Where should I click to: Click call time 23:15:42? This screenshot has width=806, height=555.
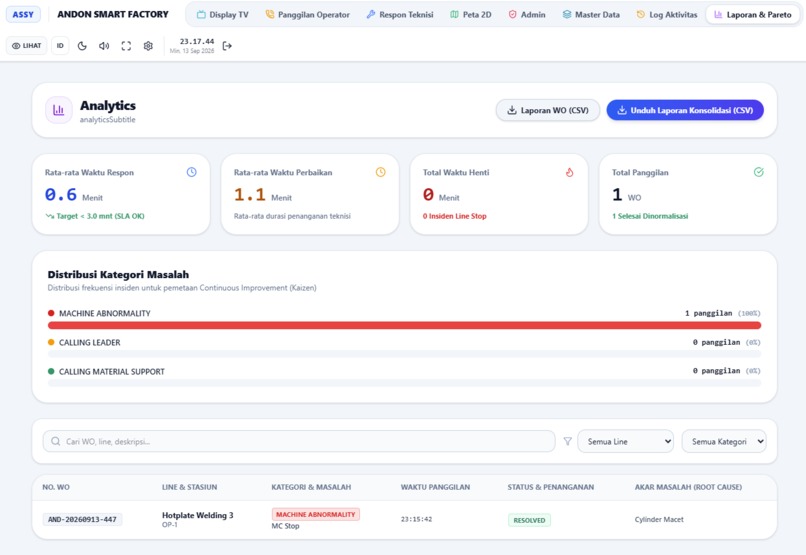click(416, 520)
